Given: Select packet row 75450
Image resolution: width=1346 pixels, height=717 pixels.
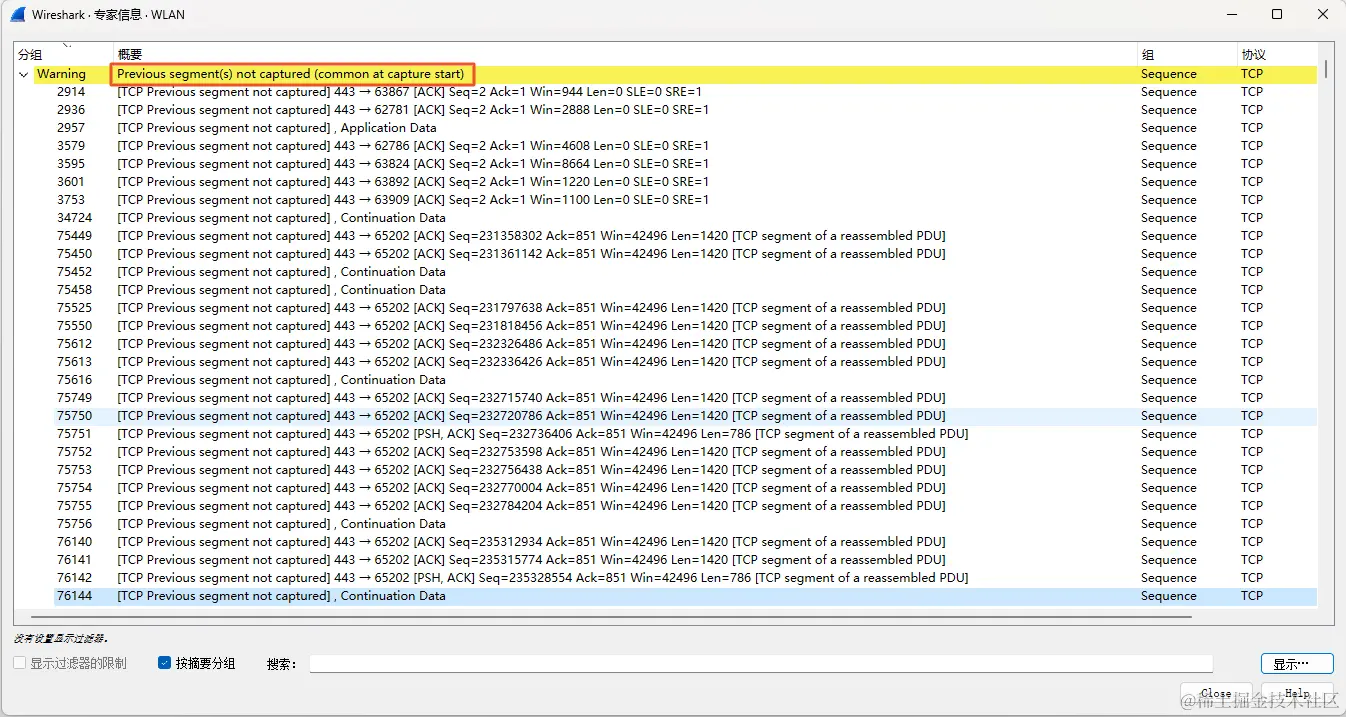Looking at the screenshot, I should click(x=685, y=254).
